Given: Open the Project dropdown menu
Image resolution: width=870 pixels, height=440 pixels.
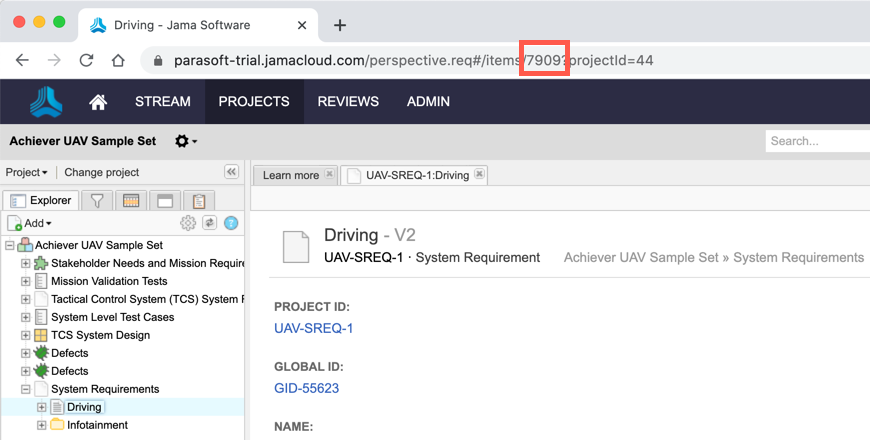Looking at the screenshot, I should 26,173.
